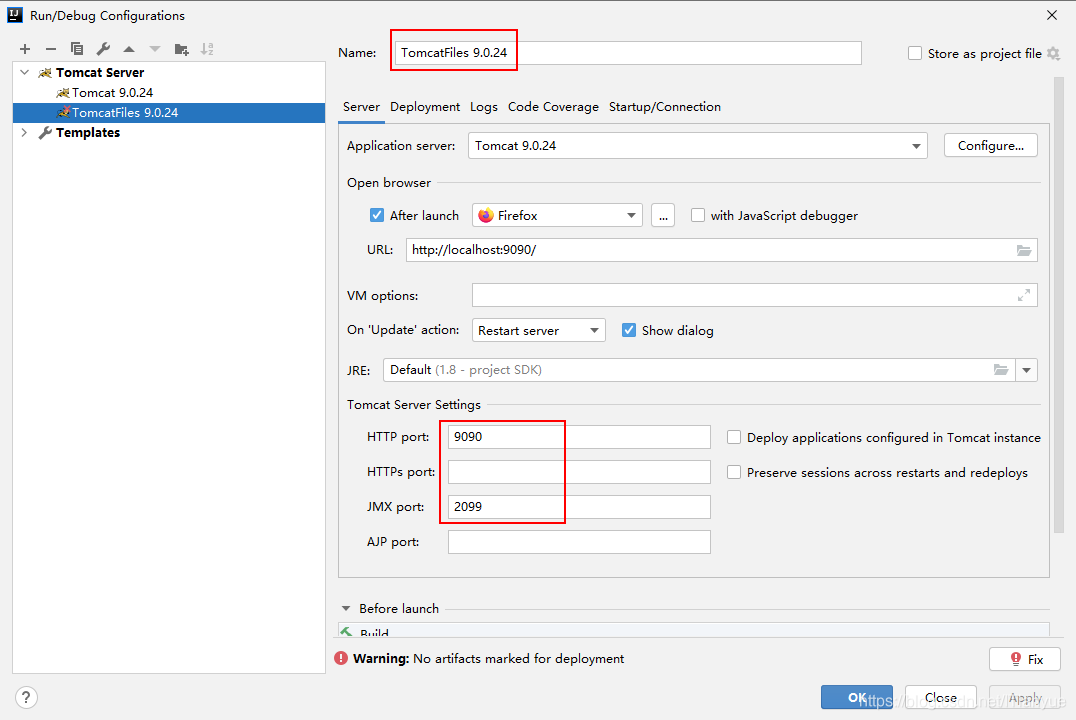Click URL input field
The width and height of the screenshot is (1076, 720).
pos(721,250)
